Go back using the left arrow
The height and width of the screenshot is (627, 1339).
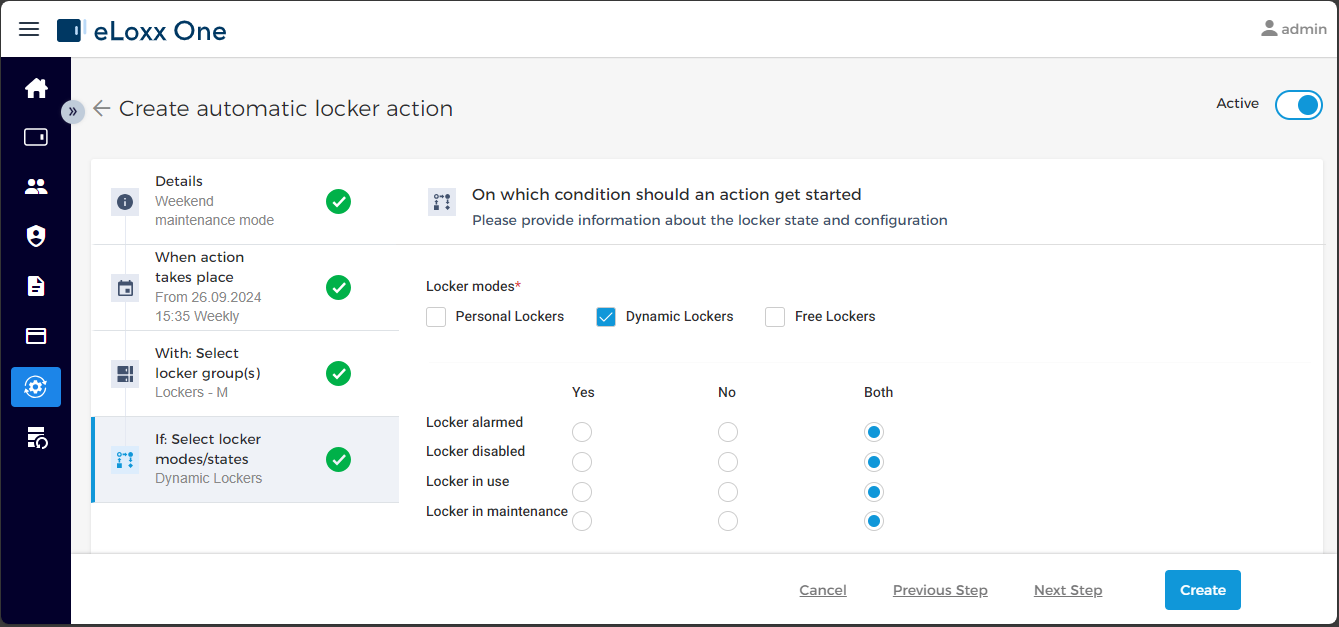click(x=101, y=108)
